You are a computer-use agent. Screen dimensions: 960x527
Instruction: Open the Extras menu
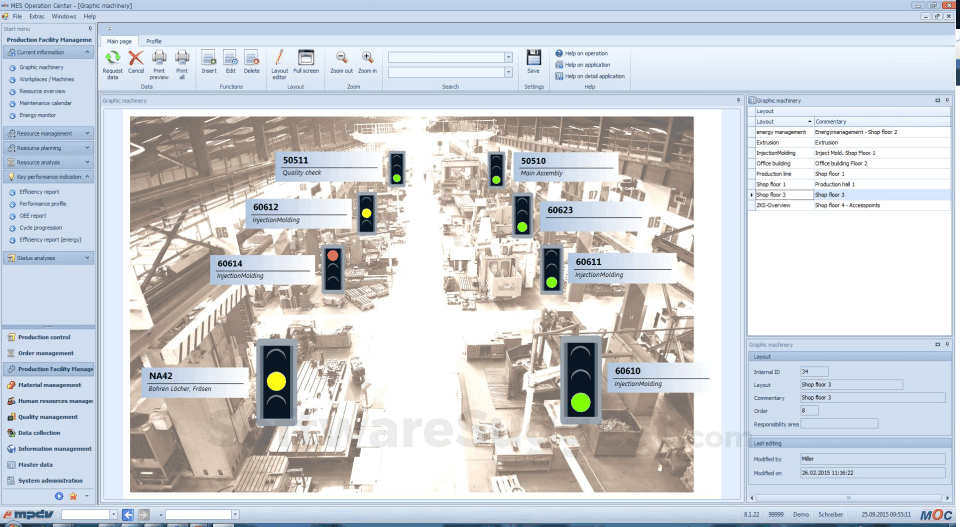point(37,17)
